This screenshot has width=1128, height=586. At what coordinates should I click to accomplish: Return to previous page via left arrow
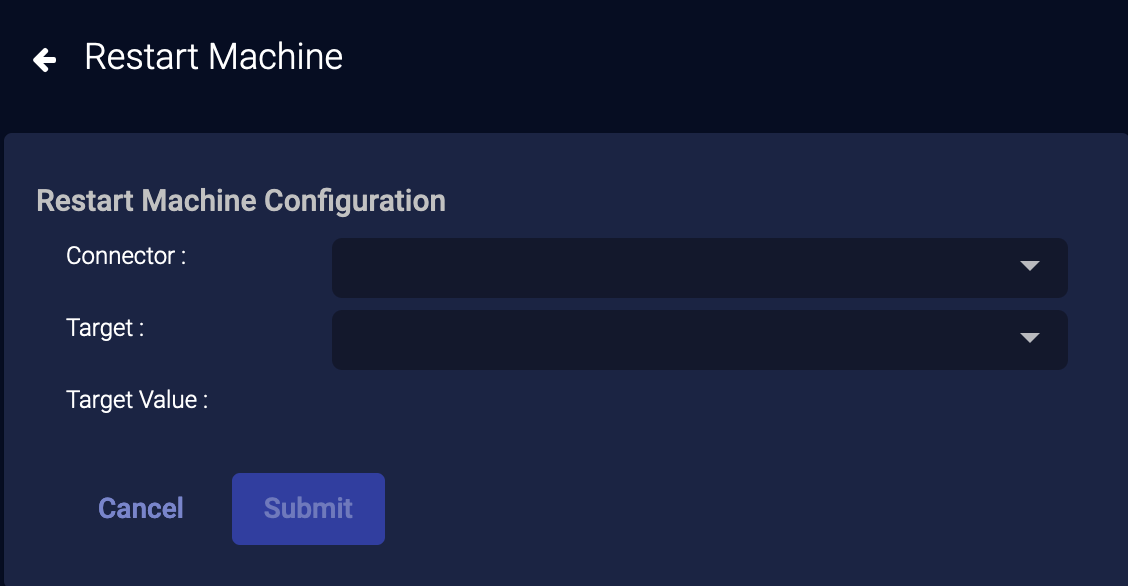(44, 60)
